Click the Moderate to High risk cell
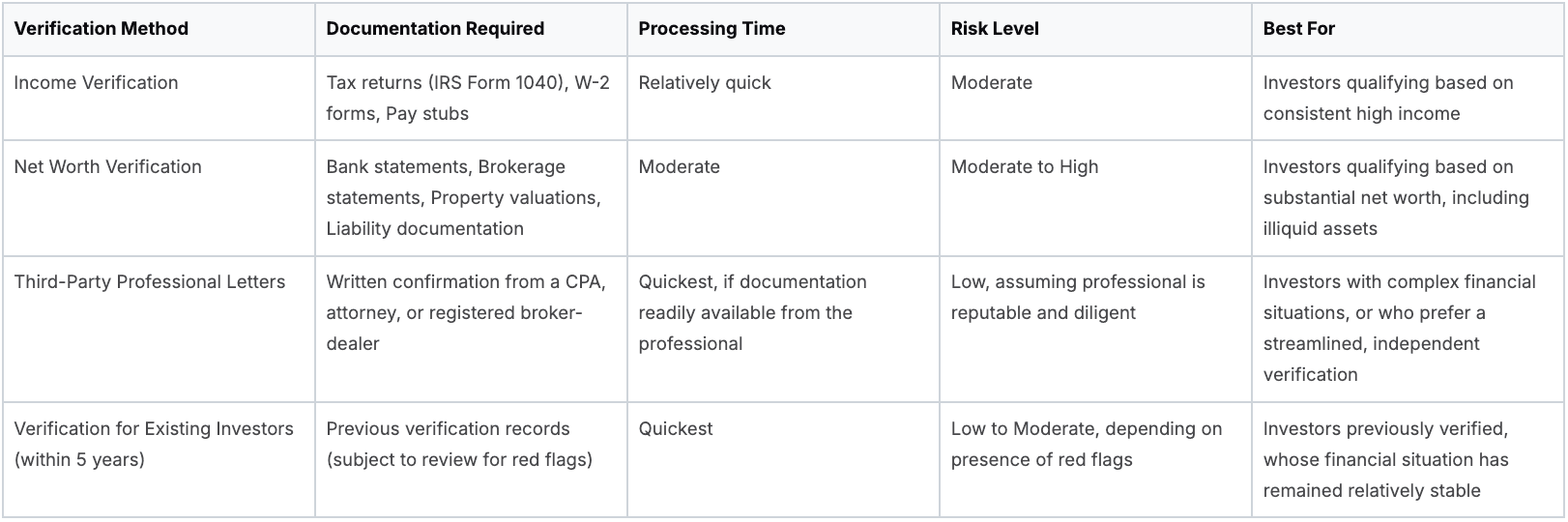This screenshot has width=1568, height=522. point(1025,167)
